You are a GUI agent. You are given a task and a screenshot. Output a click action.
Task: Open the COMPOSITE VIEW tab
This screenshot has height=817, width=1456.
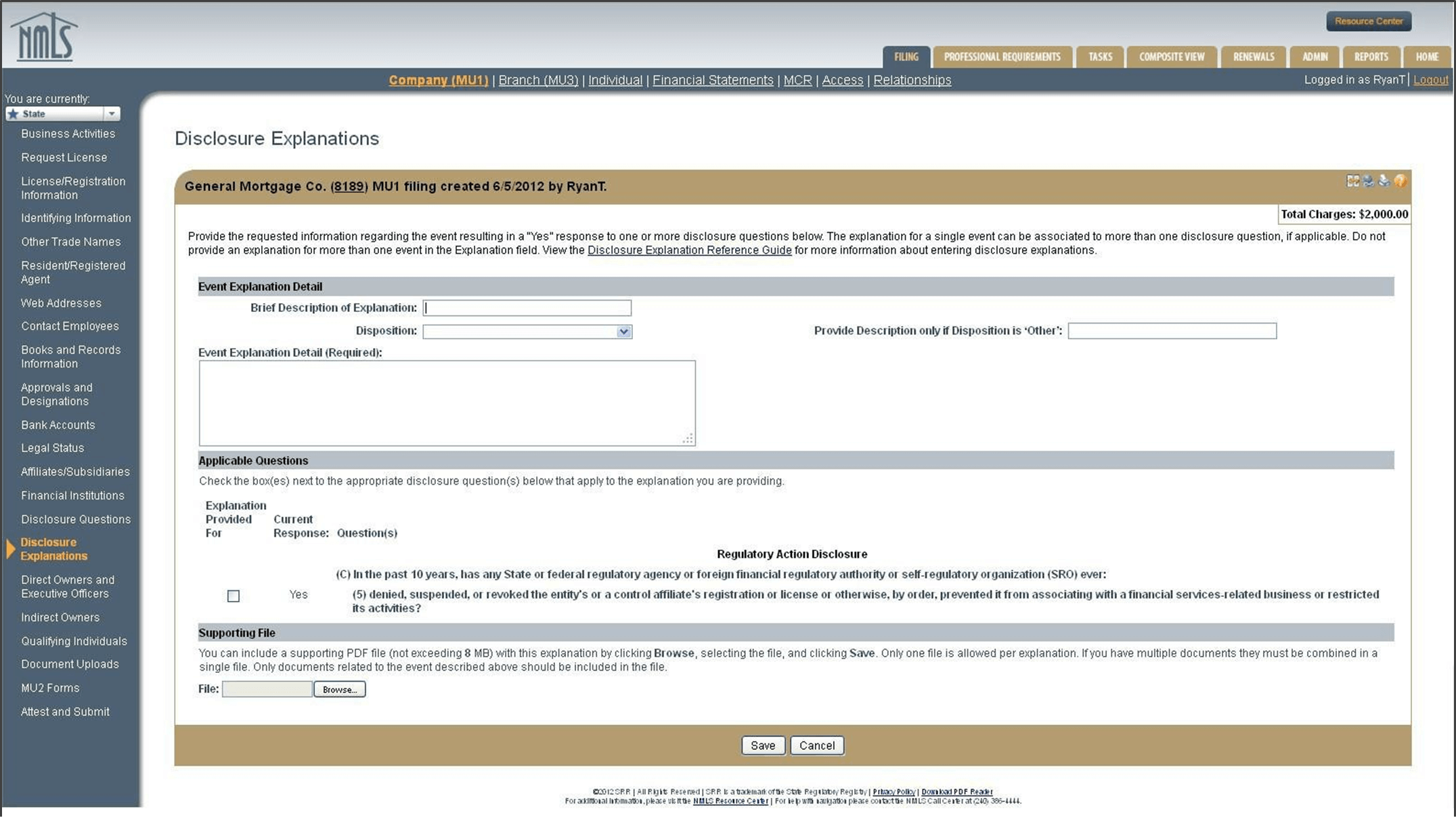click(1171, 57)
